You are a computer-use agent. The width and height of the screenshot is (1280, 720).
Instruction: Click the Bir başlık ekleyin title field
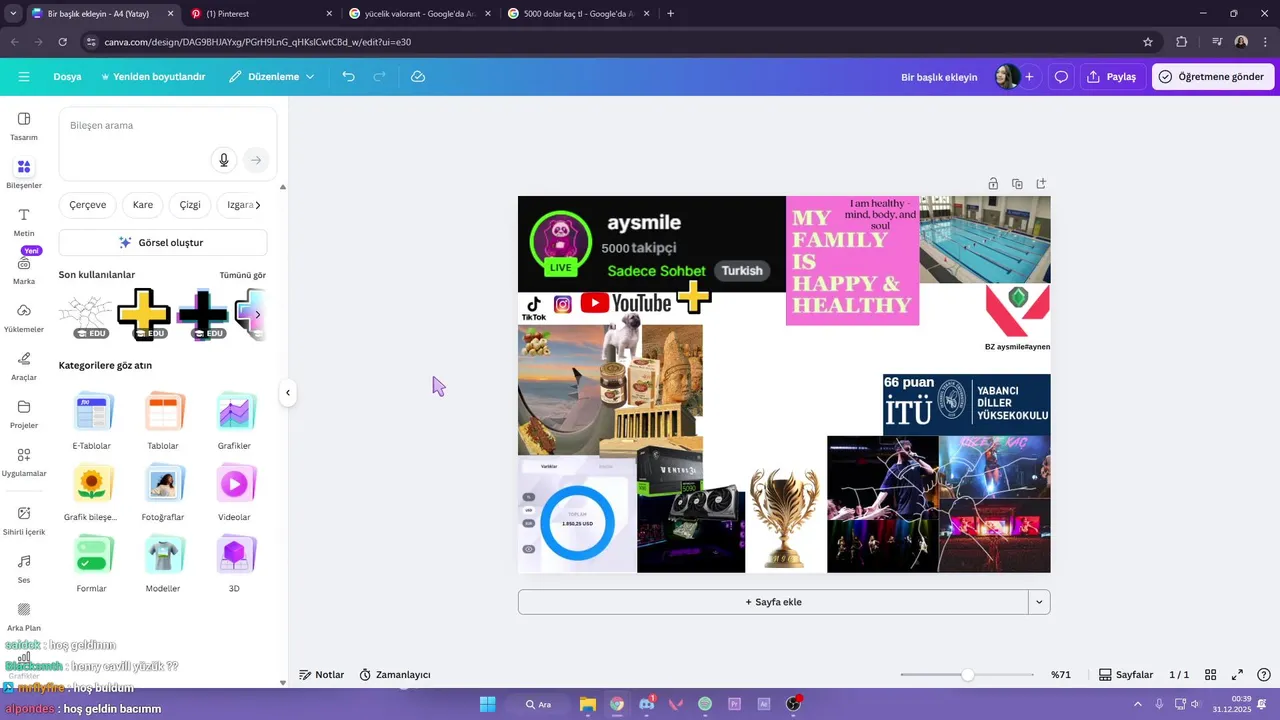(939, 77)
